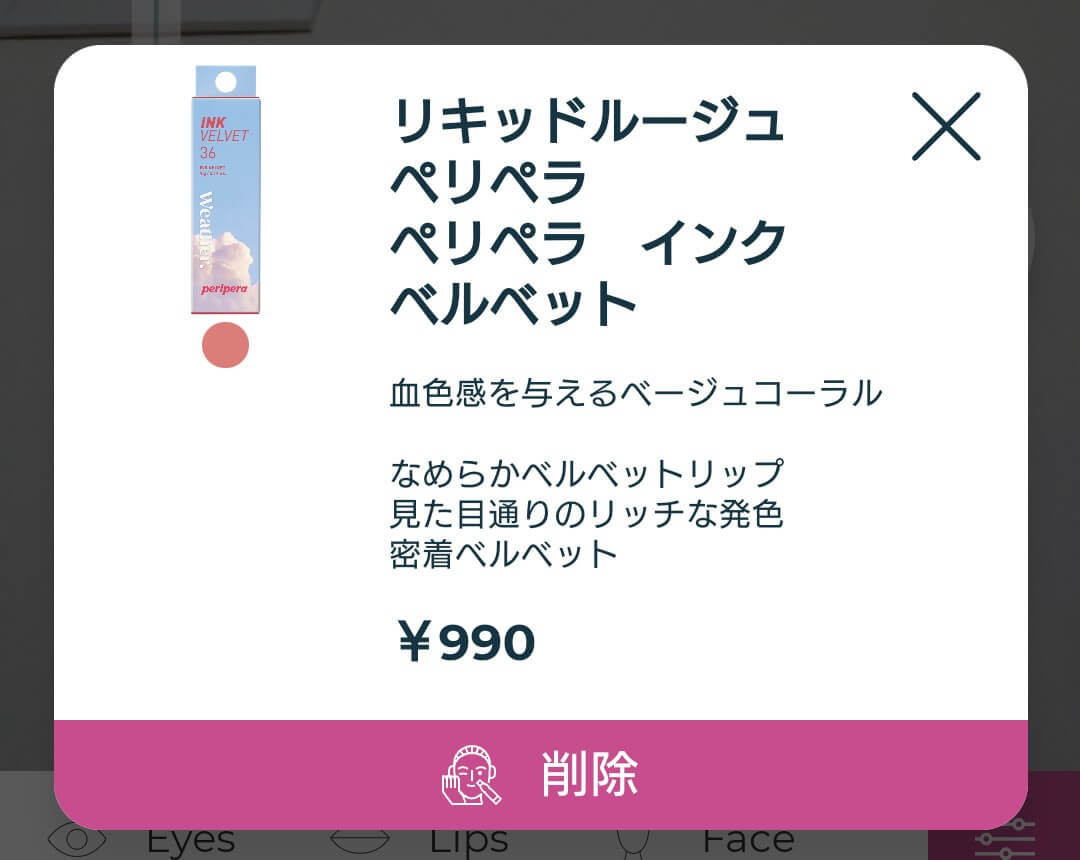Click the ¥990 price label
The image size is (1080, 860).
[x=466, y=641]
